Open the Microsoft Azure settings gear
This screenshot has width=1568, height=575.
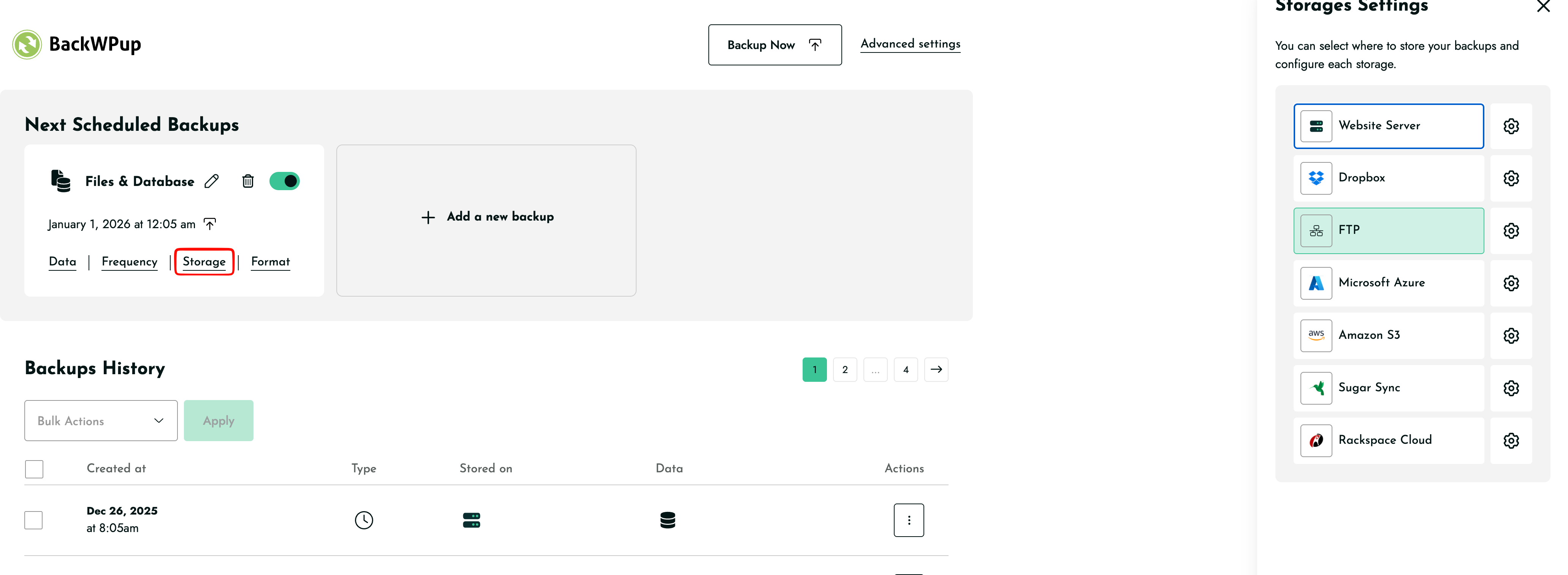(x=1511, y=283)
